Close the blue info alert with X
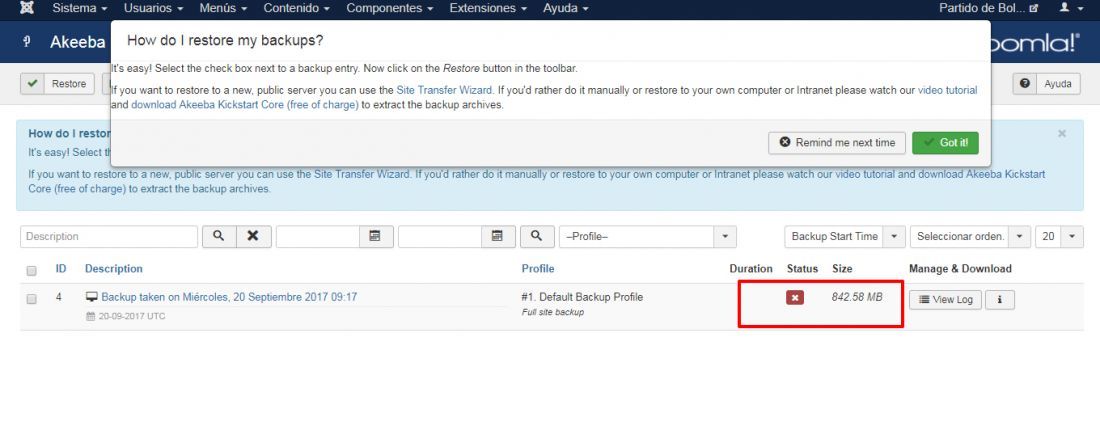 click(1062, 133)
